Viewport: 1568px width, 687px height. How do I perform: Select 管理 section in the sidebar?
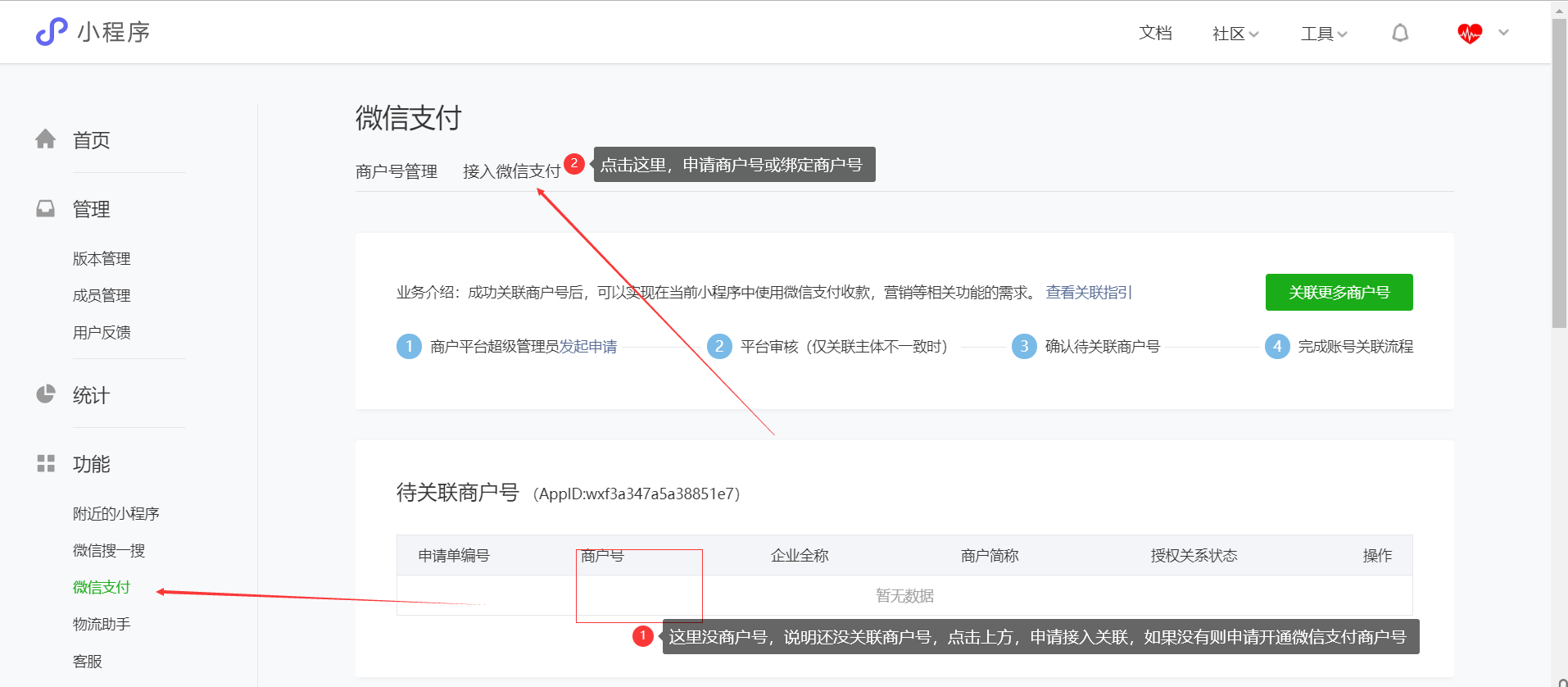click(91, 209)
